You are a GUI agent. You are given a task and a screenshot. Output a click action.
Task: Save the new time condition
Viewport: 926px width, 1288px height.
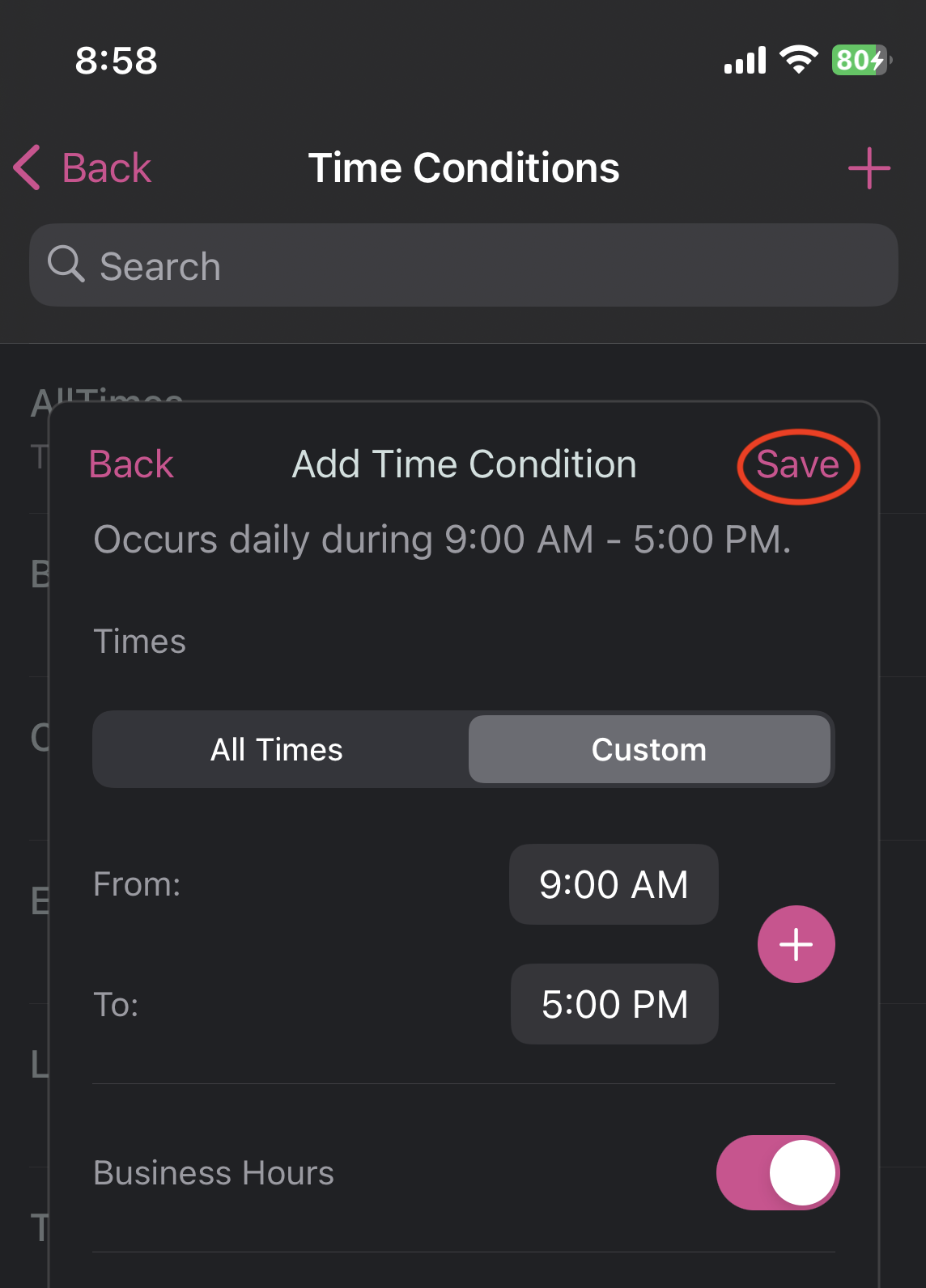pos(797,464)
